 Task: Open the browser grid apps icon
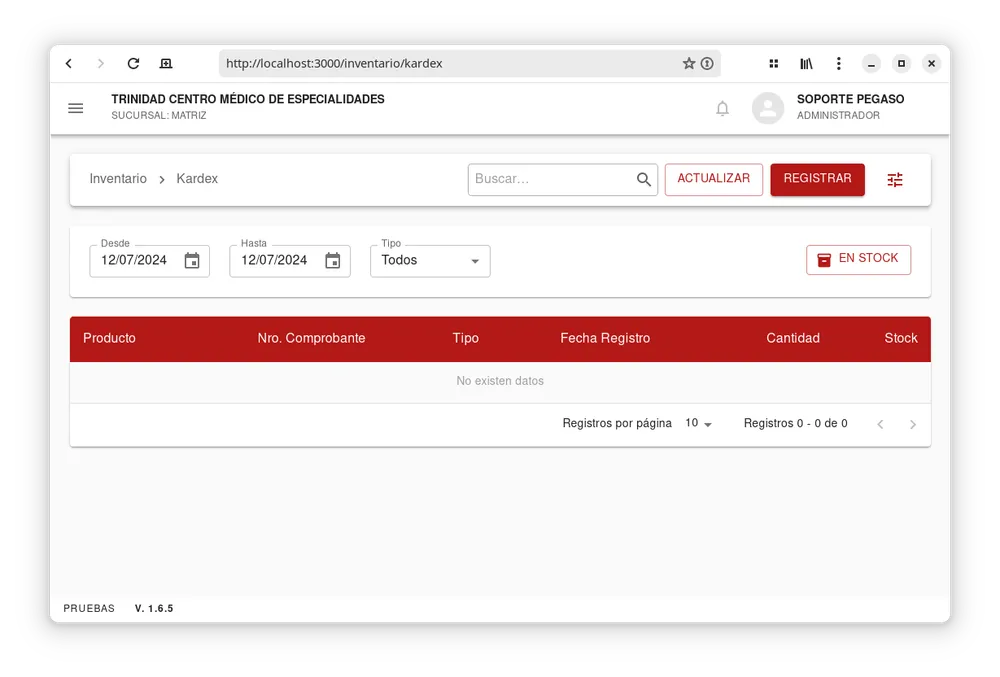coord(774,63)
